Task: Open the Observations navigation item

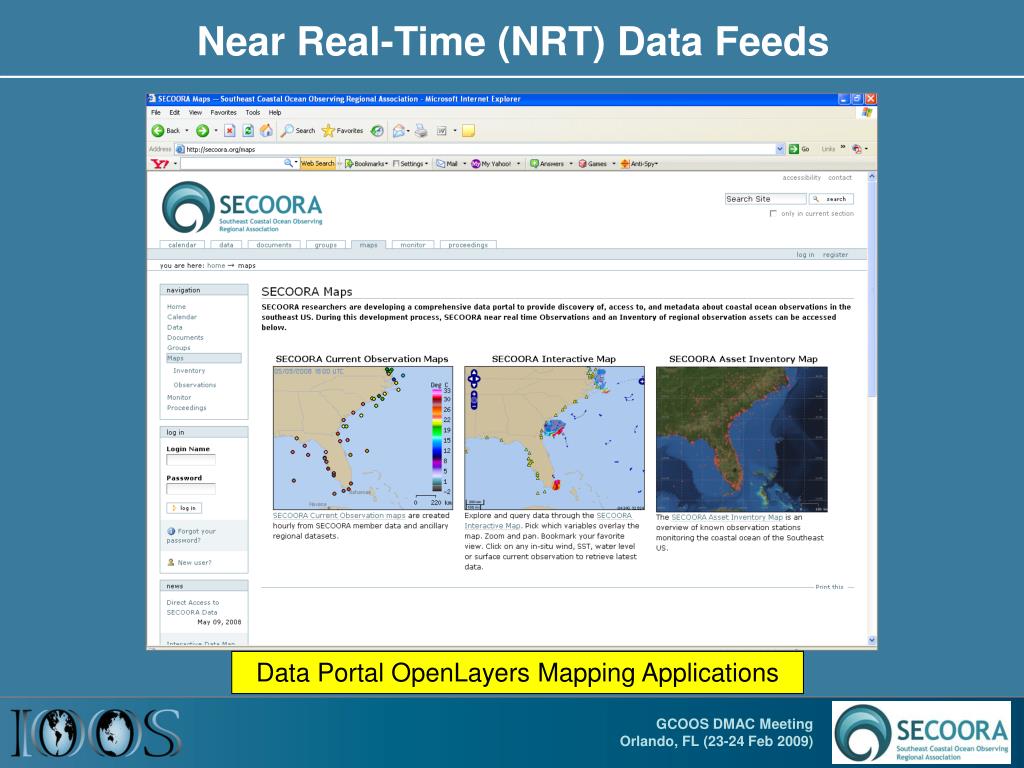Action: [x=195, y=385]
